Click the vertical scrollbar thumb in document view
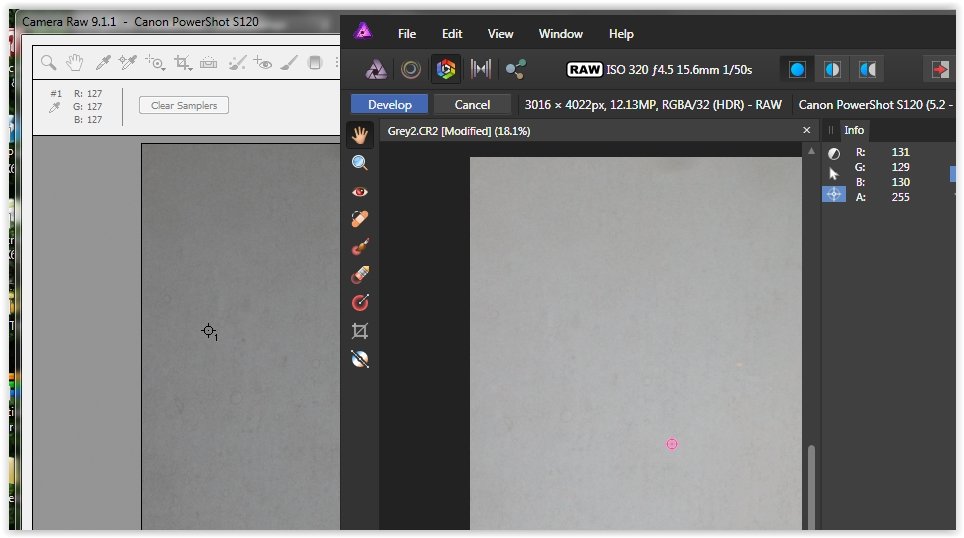 point(812,487)
